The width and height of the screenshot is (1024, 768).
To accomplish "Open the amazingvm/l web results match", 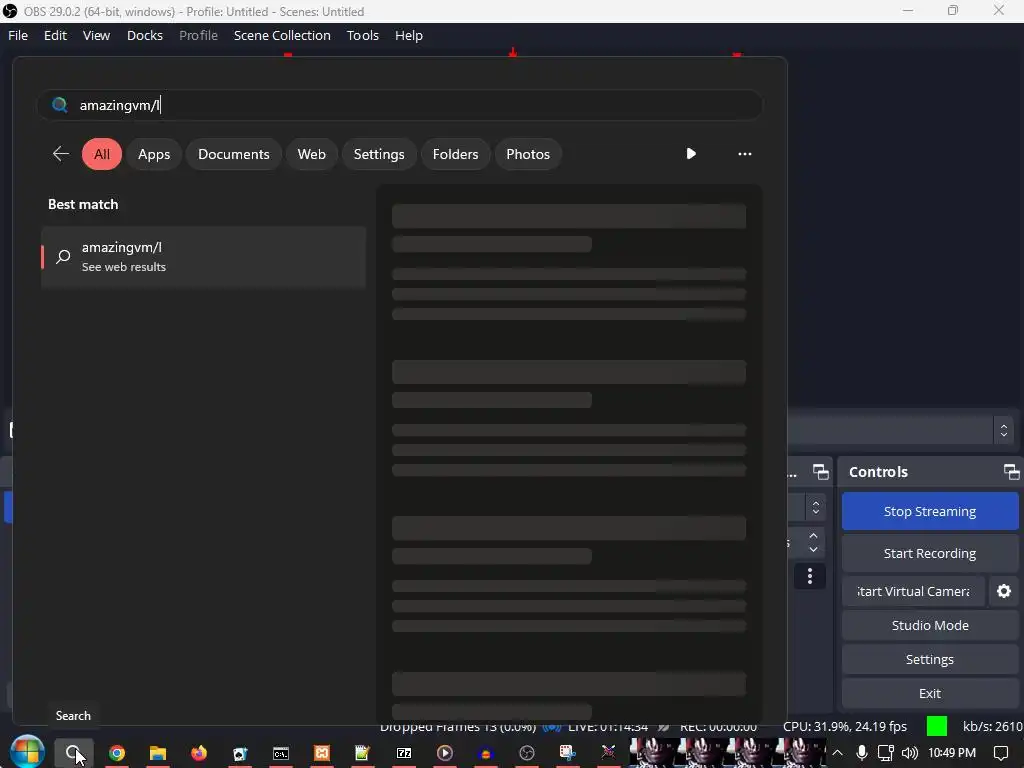I will (203, 257).
